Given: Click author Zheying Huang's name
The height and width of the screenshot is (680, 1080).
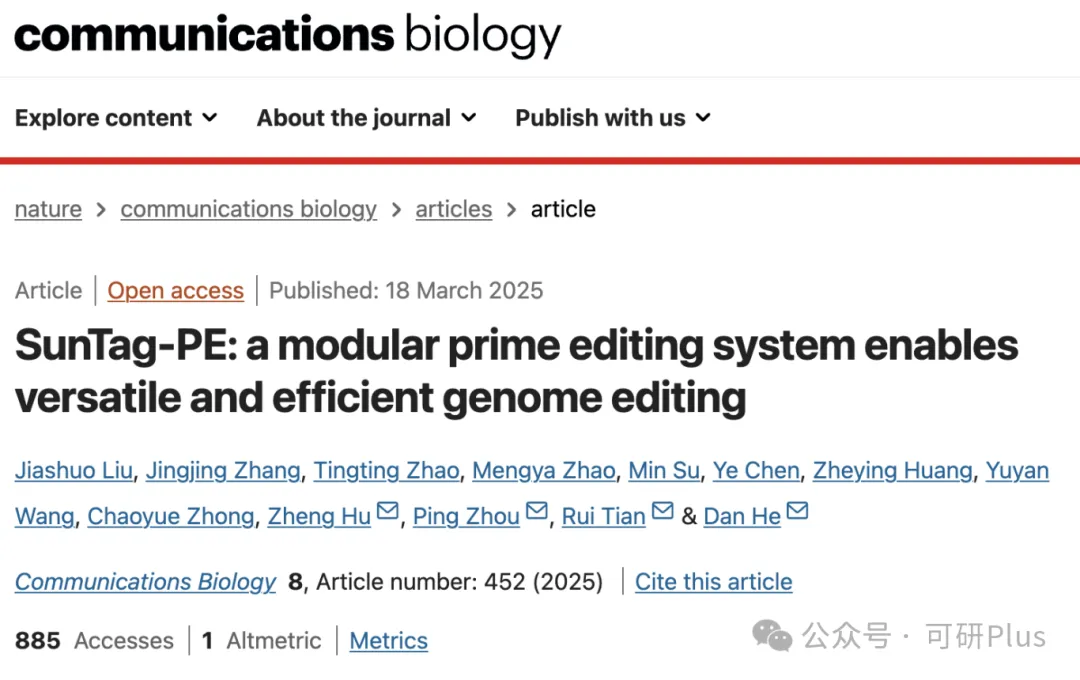Looking at the screenshot, I should tap(892, 471).
